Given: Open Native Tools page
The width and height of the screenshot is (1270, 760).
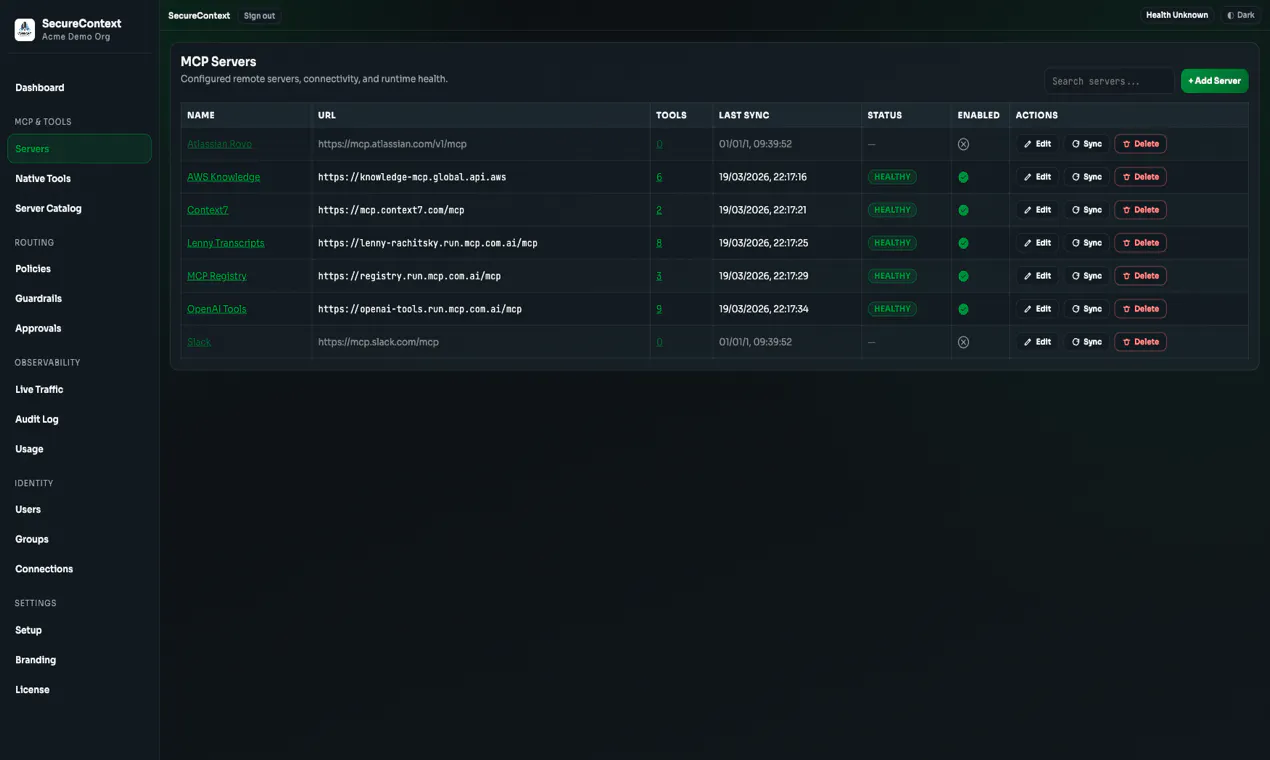Looking at the screenshot, I should (x=43, y=179).
